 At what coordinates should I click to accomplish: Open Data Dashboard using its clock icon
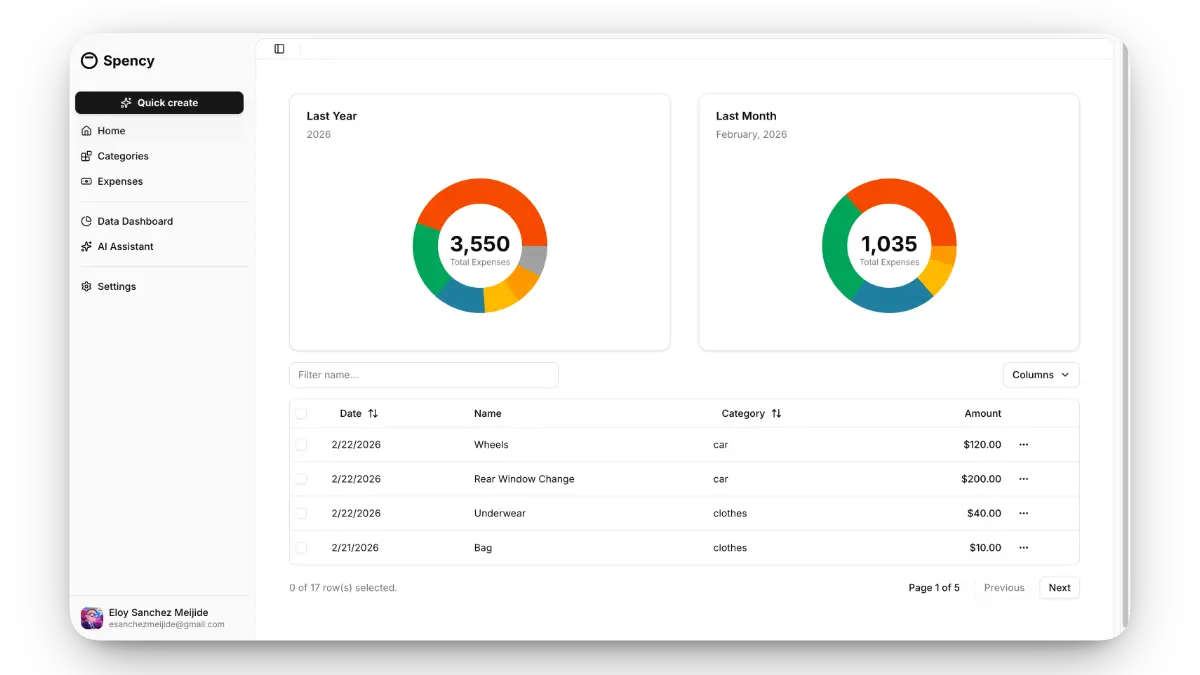(x=87, y=221)
